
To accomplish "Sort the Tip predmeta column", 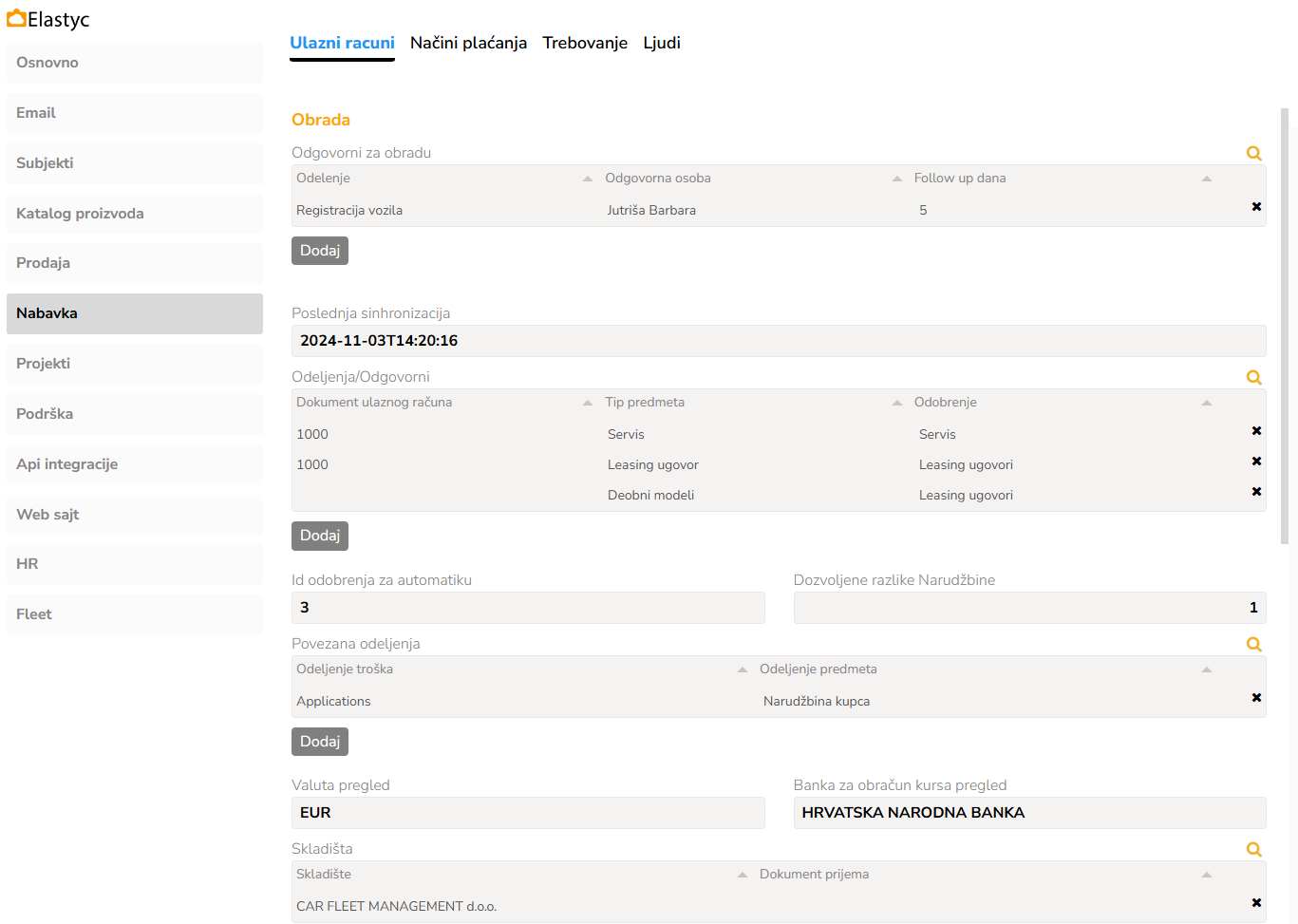I will coord(897,403).
